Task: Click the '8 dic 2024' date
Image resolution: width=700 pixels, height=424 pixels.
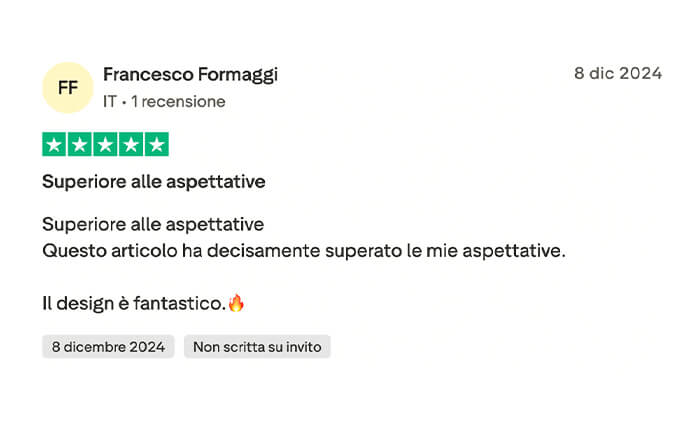Action: tap(617, 73)
